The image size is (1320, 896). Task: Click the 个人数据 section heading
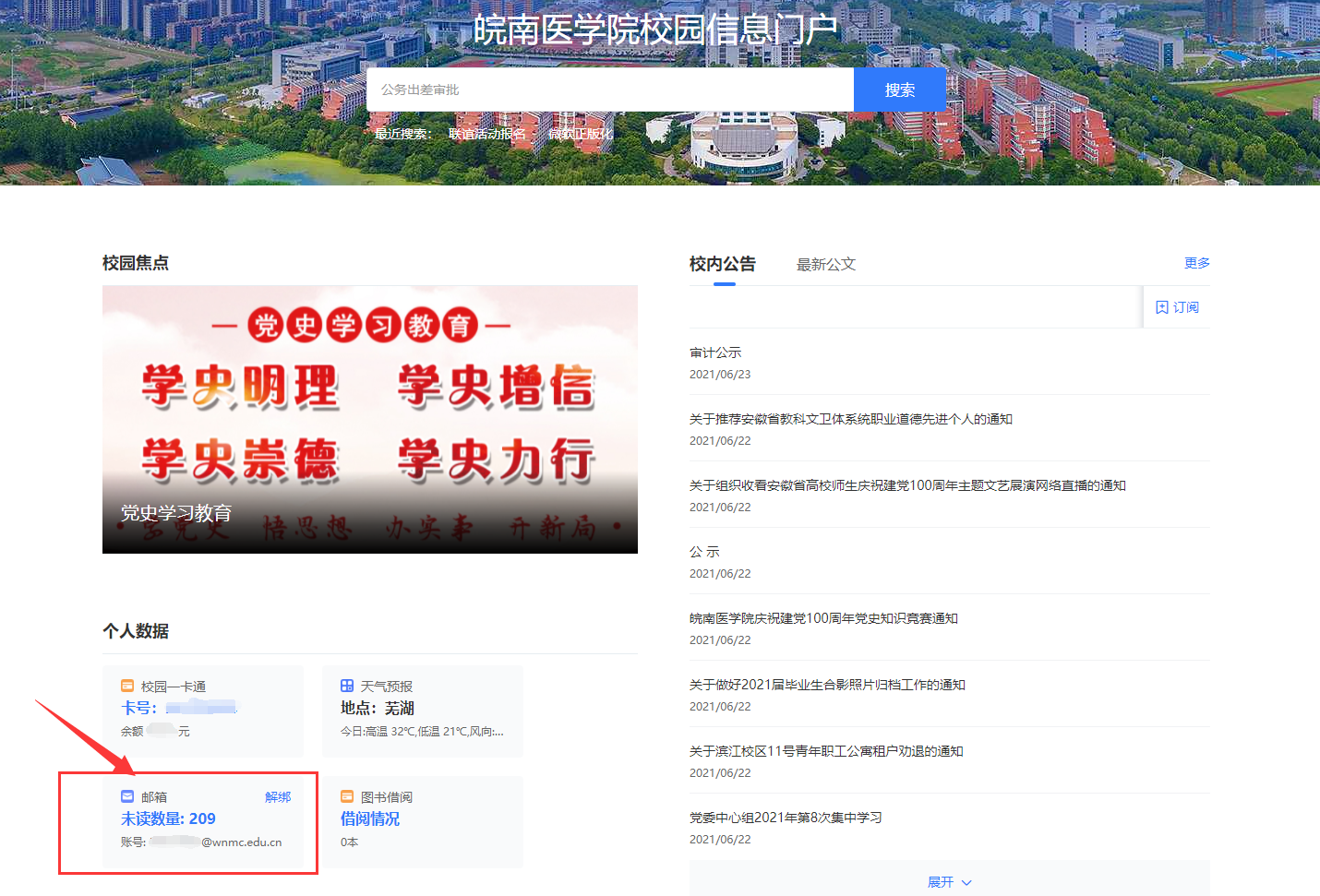(x=136, y=631)
